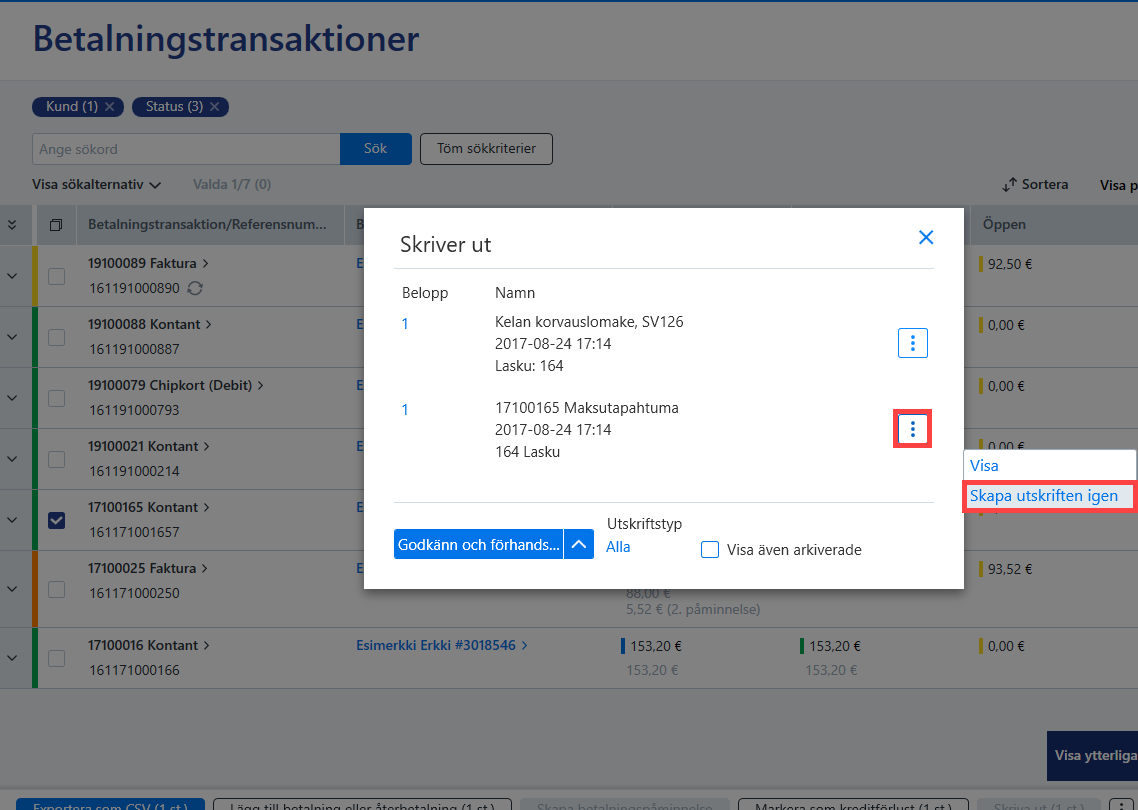
Task: Click Visa ytterligare button
Action: 1092,756
